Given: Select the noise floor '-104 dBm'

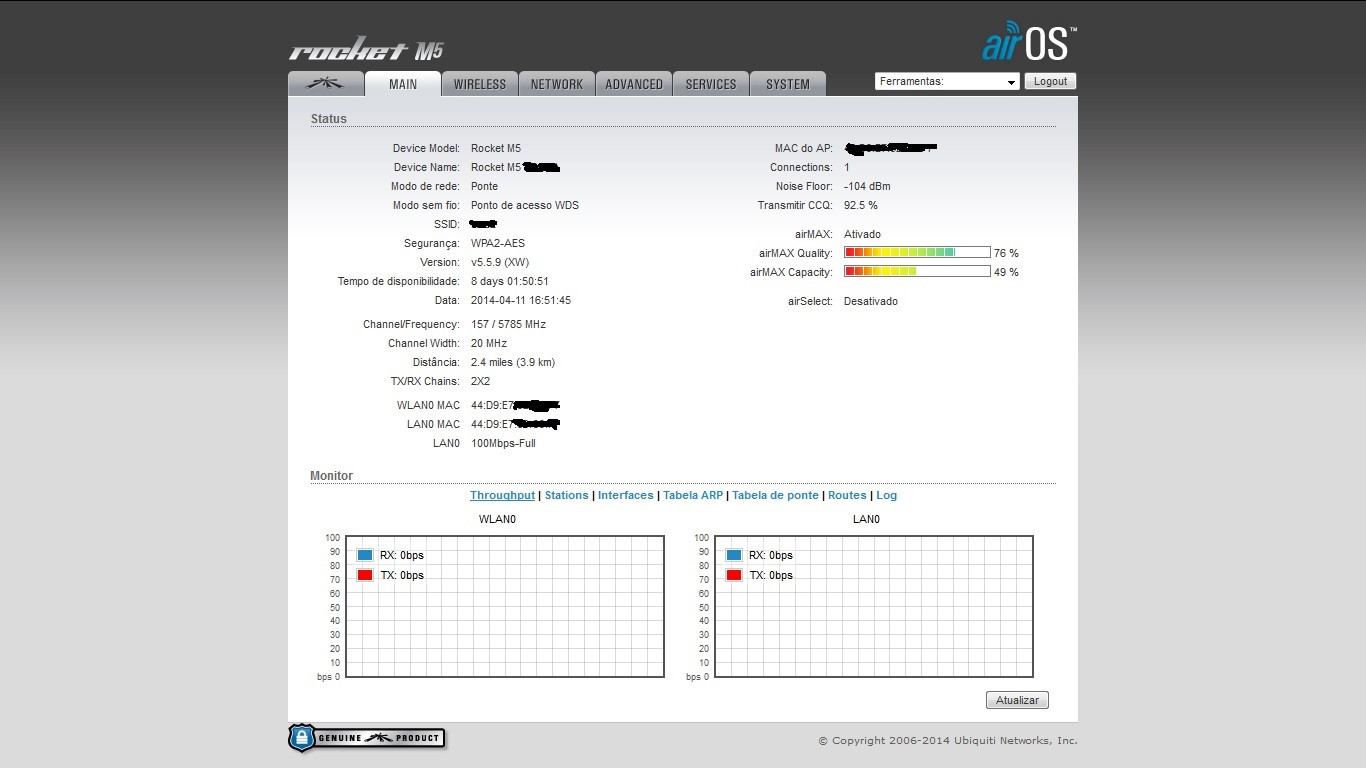Looking at the screenshot, I should pos(867,187).
